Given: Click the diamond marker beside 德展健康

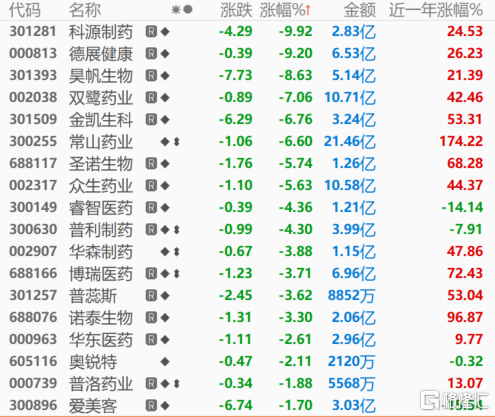Looking at the screenshot, I should point(165,54).
